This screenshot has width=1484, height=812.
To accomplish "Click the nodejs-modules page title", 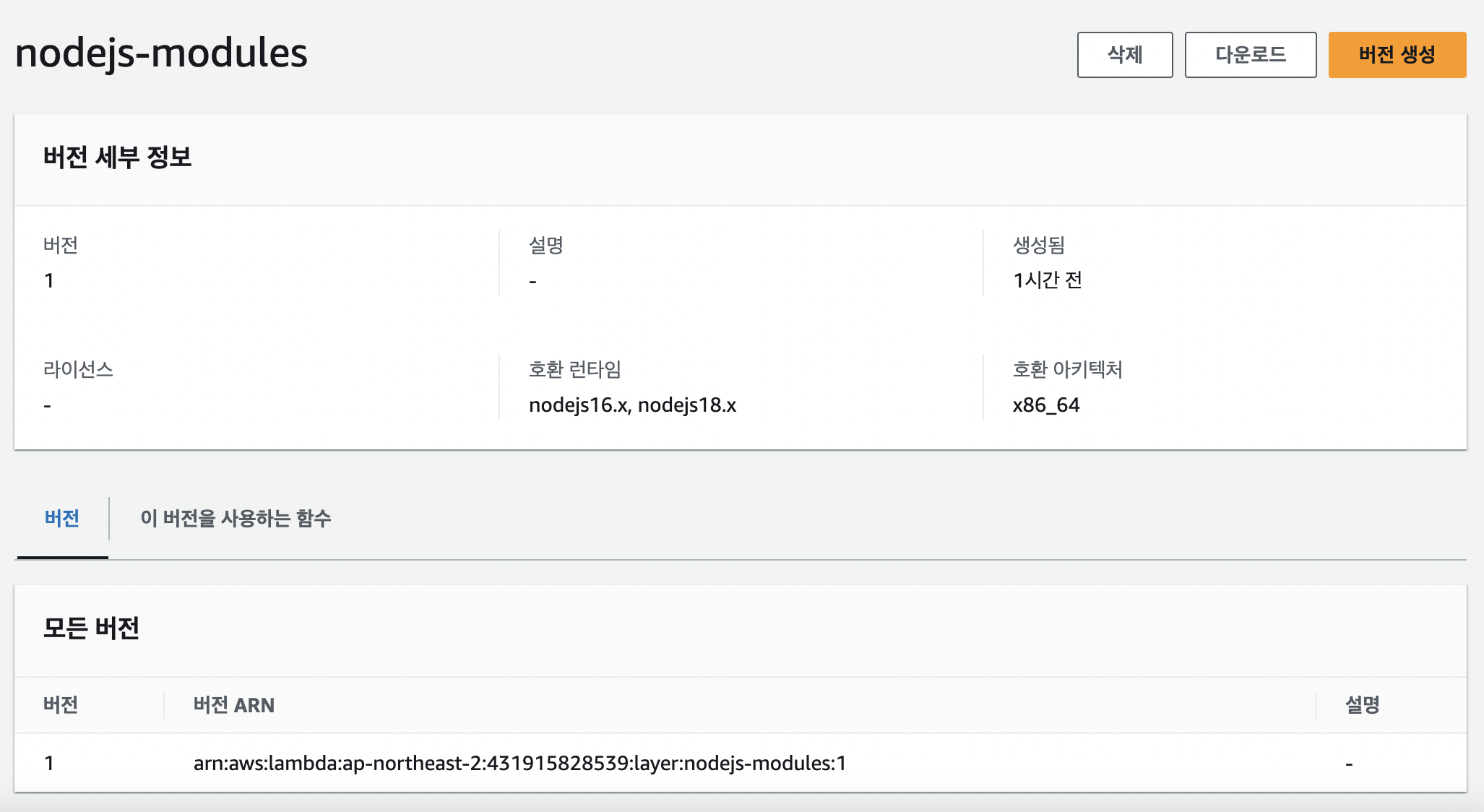I will click(161, 53).
